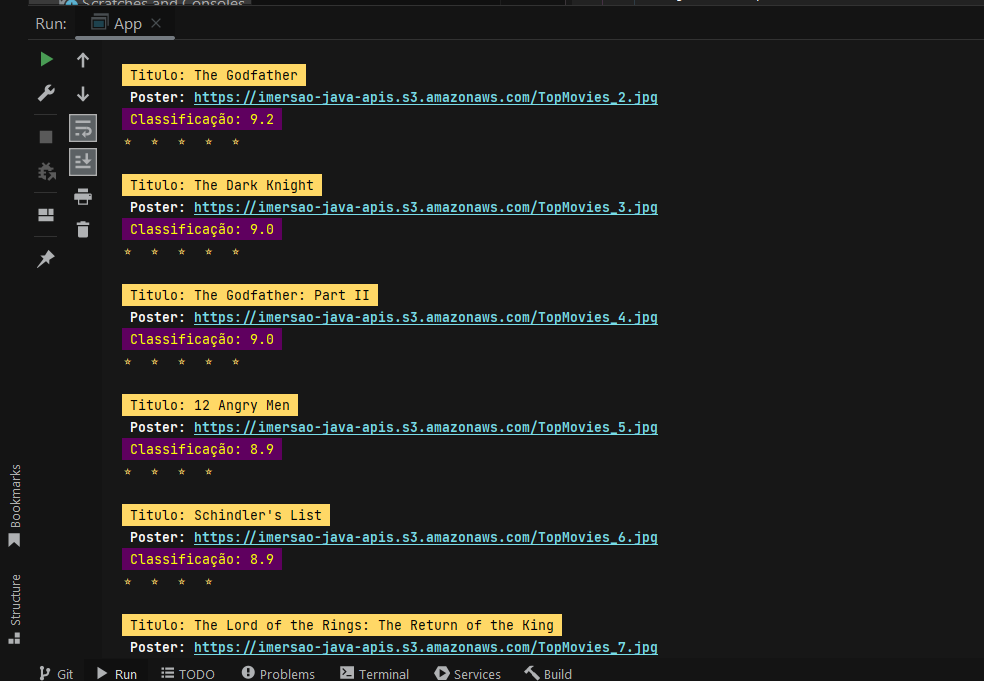Click Classificação 8.9 under Schindler's List
The height and width of the screenshot is (681, 984).
click(x=202, y=559)
